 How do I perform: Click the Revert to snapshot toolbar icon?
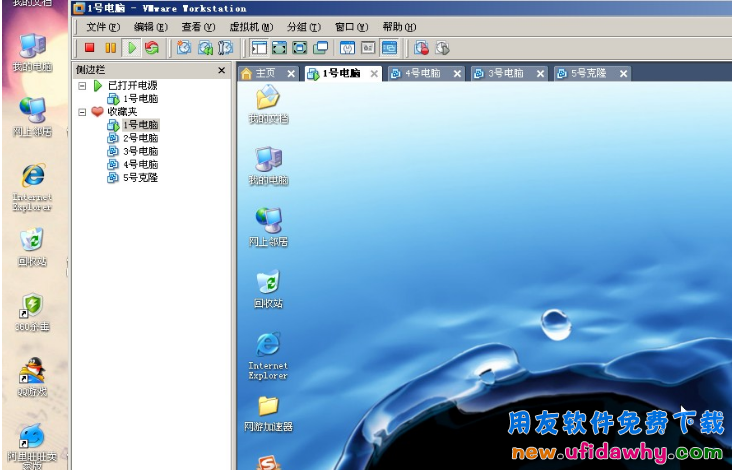coord(205,47)
